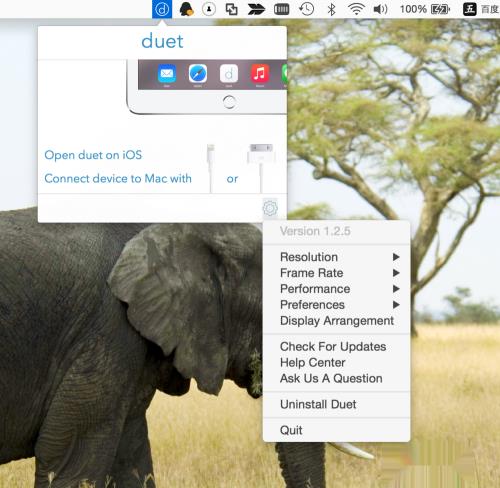Image resolution: width=500 pixels, height=488 pixels.
Task: Click Music icon on the iPad illustration
Action: pos(260,74)
